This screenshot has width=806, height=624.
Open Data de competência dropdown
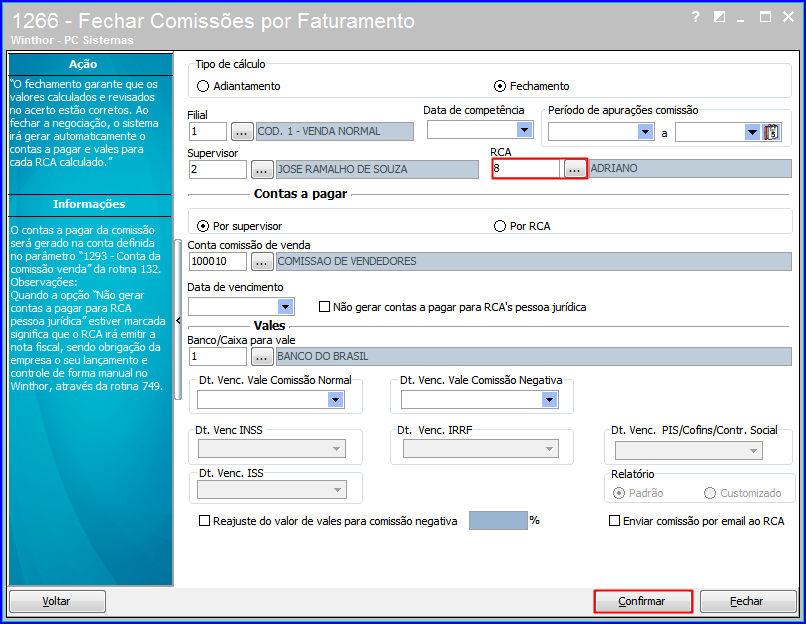tap(524, 130)
